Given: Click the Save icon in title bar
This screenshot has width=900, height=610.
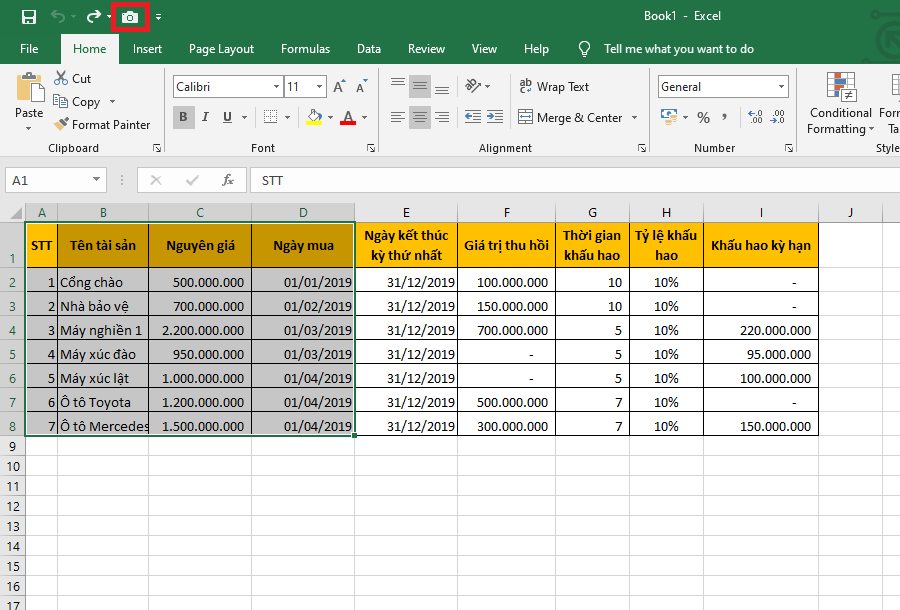Looking at the screenshot, I should click(x=29, y=17).
